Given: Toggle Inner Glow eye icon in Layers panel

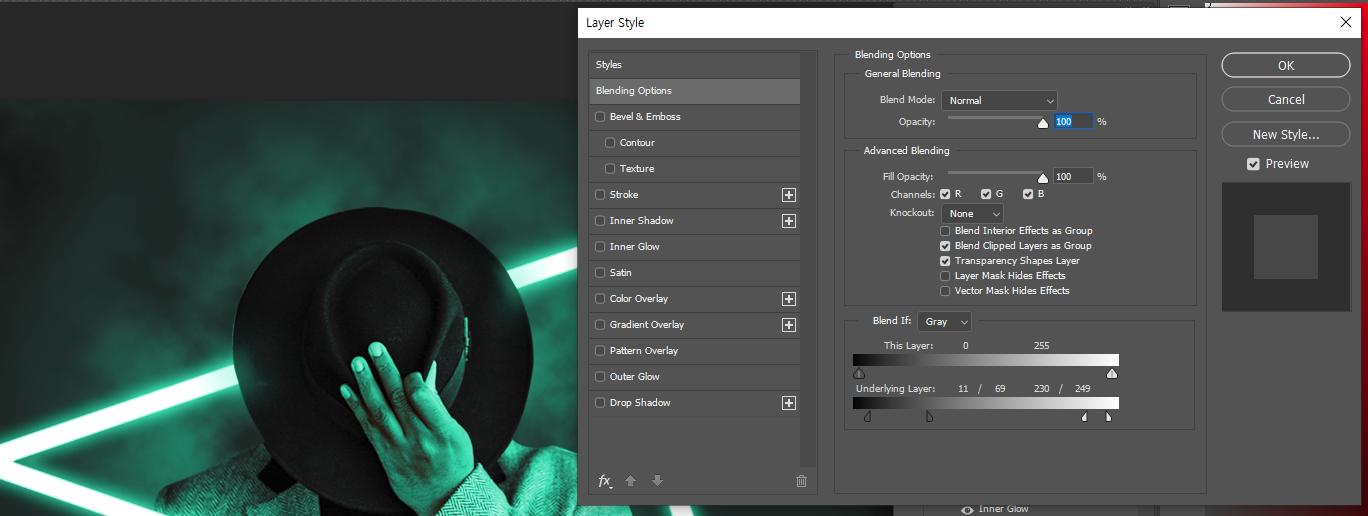Looking at the screenshot, I should tap(967, 510).
